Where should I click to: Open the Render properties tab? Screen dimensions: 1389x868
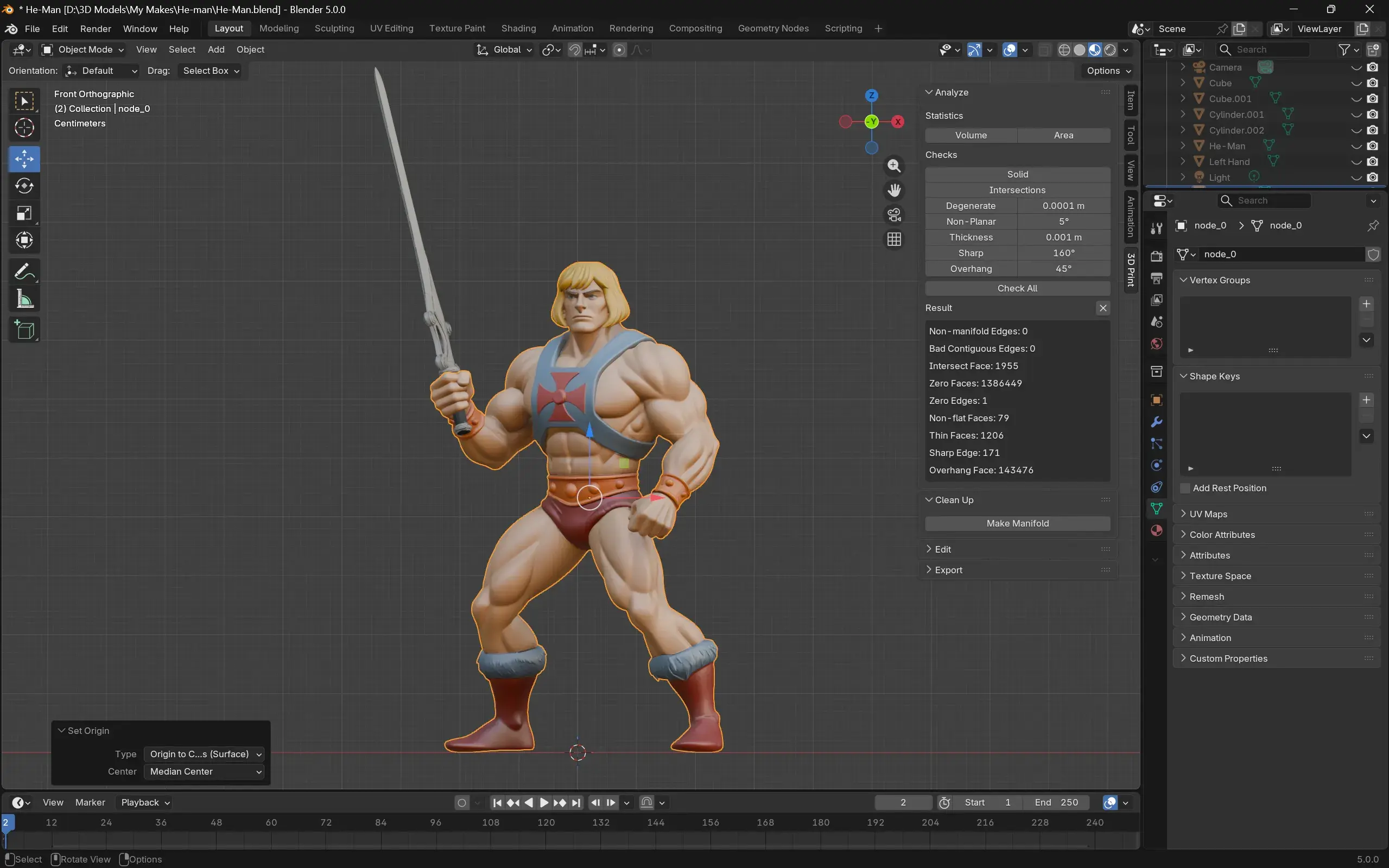point(1157,256)
